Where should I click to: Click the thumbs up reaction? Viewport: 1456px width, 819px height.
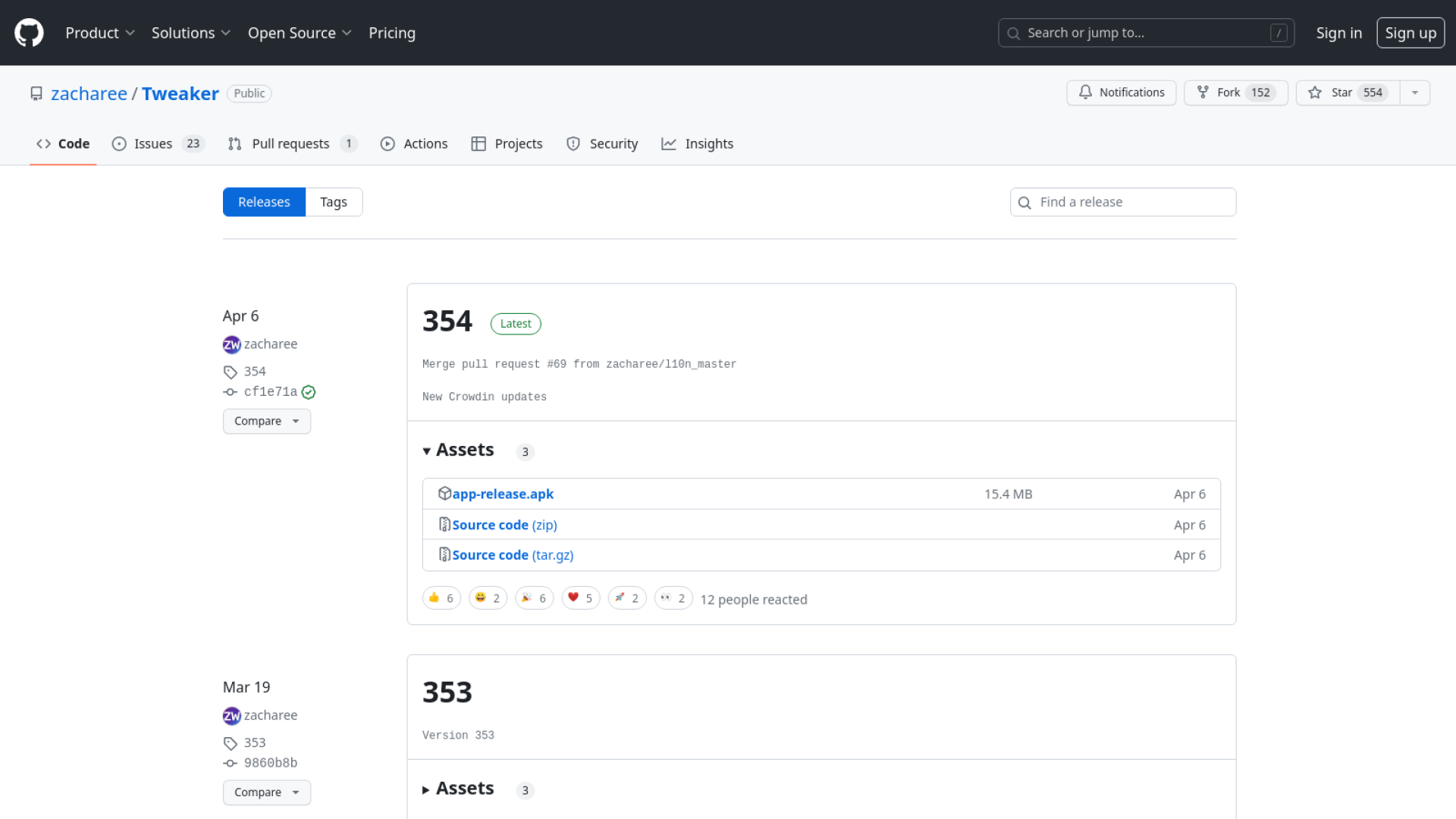coord(441,598)
